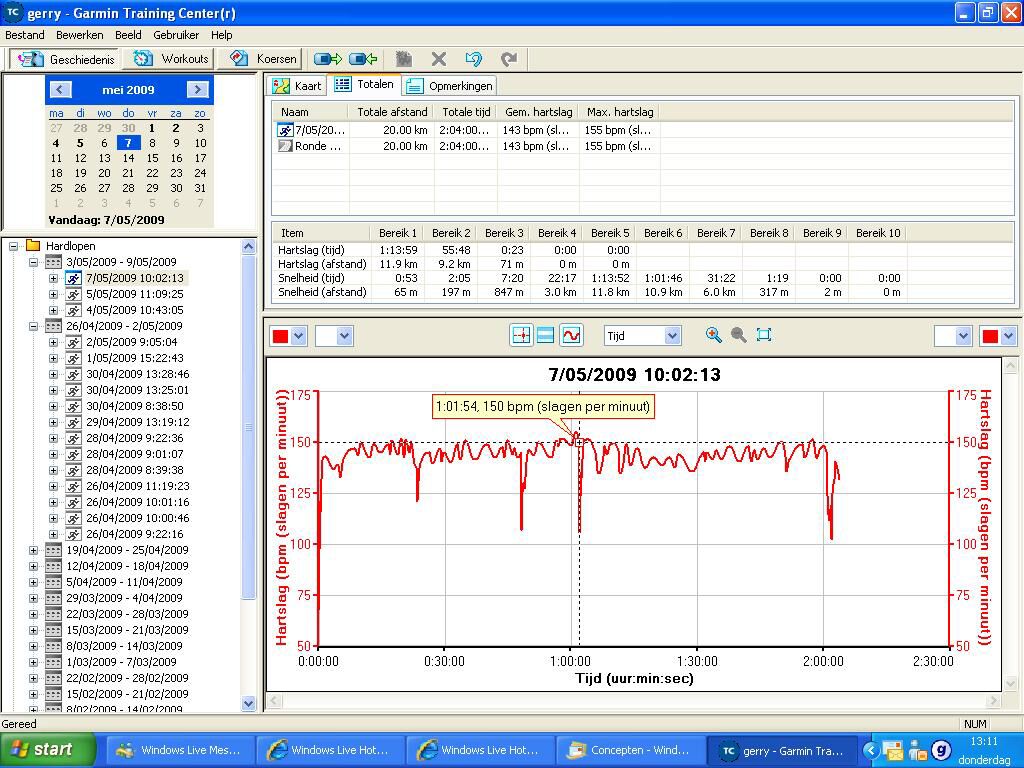Click the Windows start button
The height and width of the screenshot is (768, 1024).
click(x=48, y=750)
